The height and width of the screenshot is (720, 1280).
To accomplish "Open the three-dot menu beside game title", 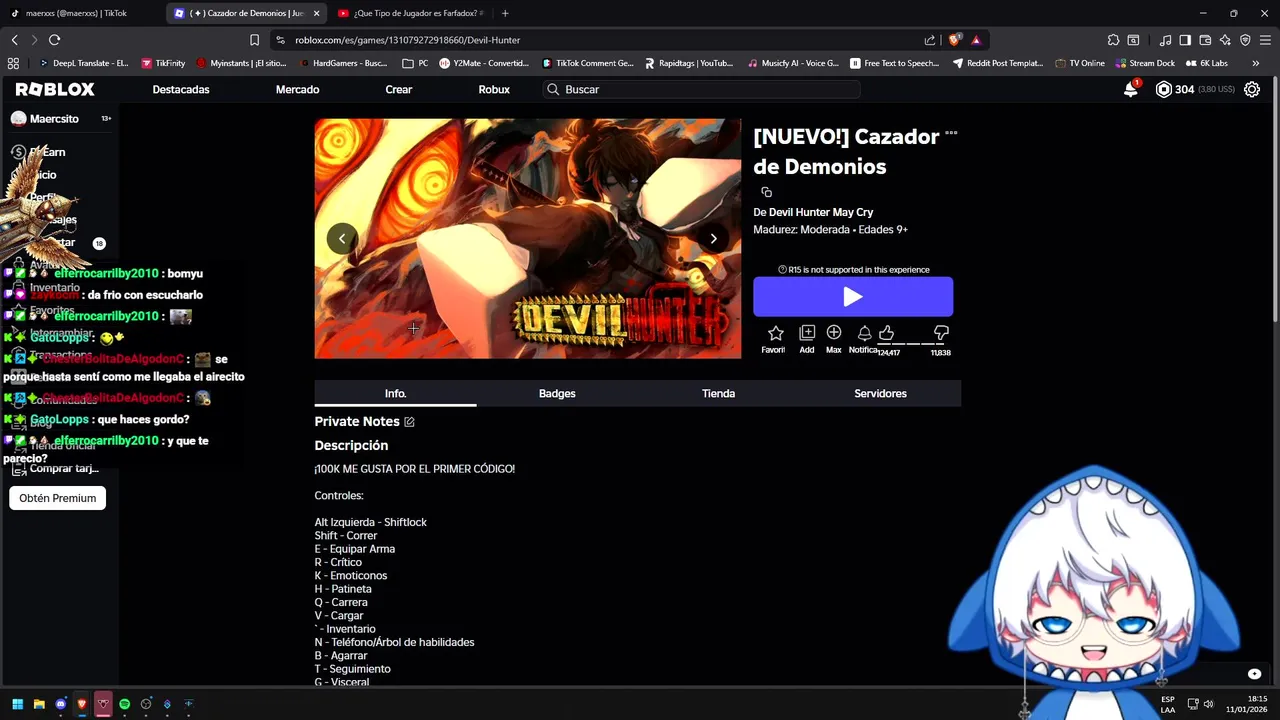I will pos(951,132).
